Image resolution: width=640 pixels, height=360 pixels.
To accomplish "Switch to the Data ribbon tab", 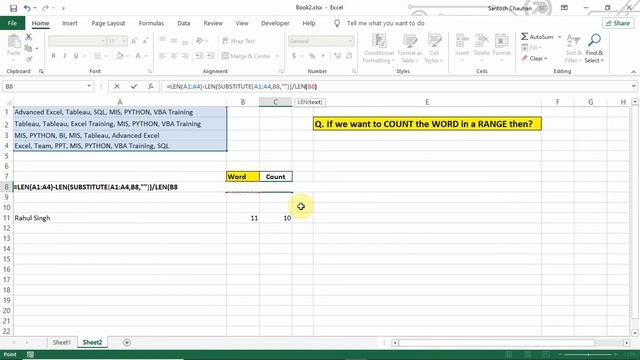I will tap(184, 23).
